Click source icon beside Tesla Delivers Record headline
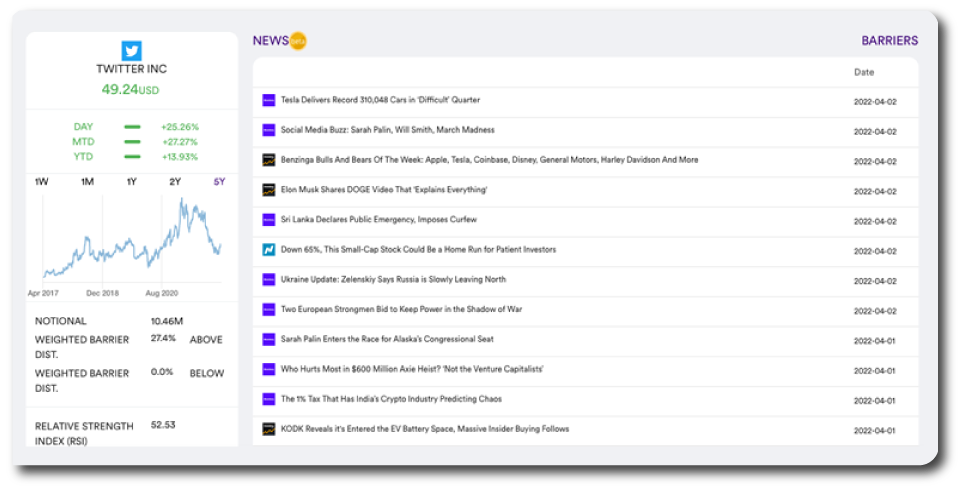 click(x=268, y=100)
